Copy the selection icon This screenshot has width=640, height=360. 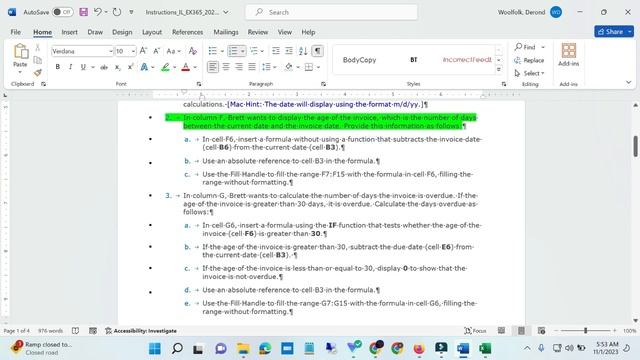[38, 60]
